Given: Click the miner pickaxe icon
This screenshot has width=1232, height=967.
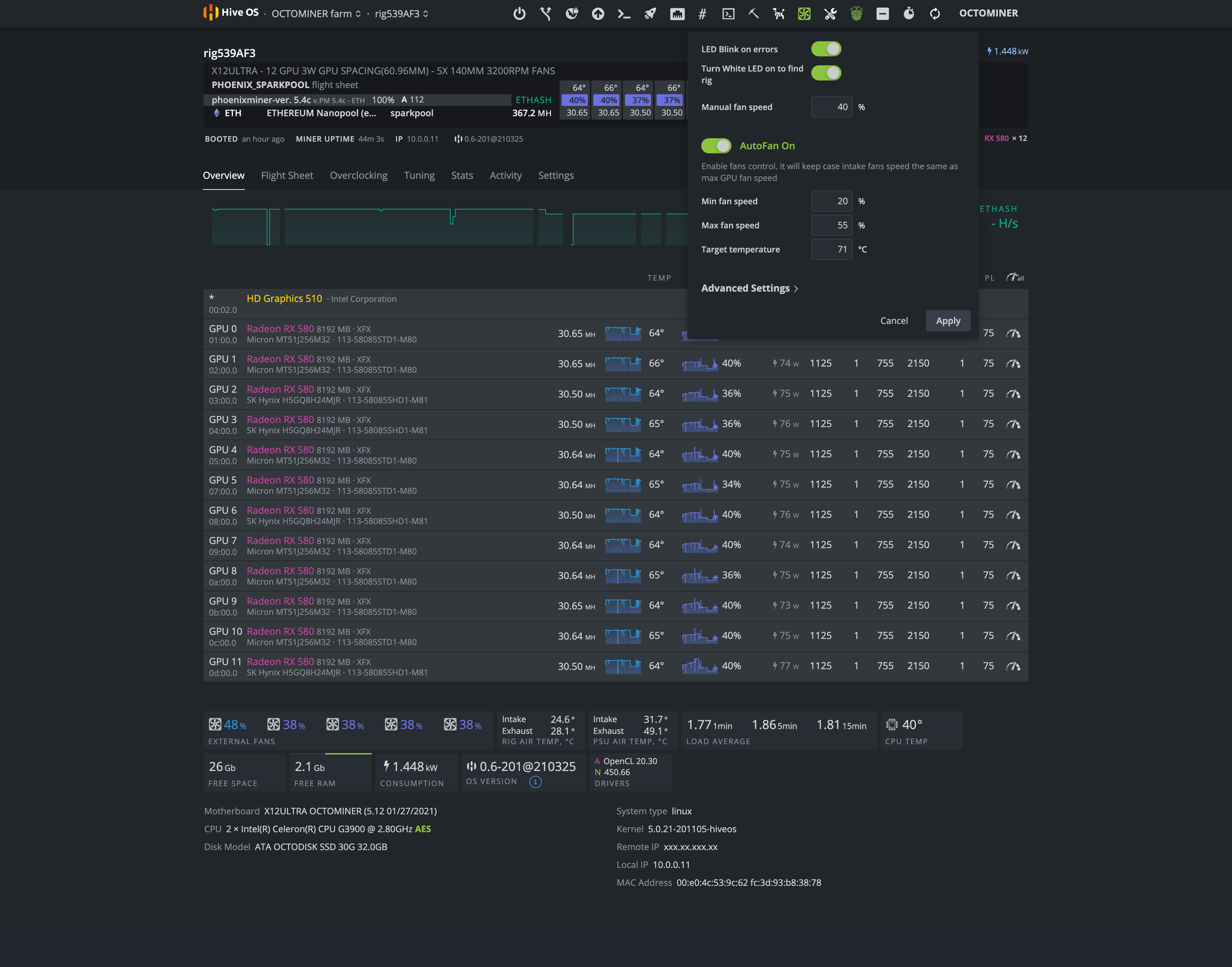Looking at the screenshot, I should (x=753, y=14).
